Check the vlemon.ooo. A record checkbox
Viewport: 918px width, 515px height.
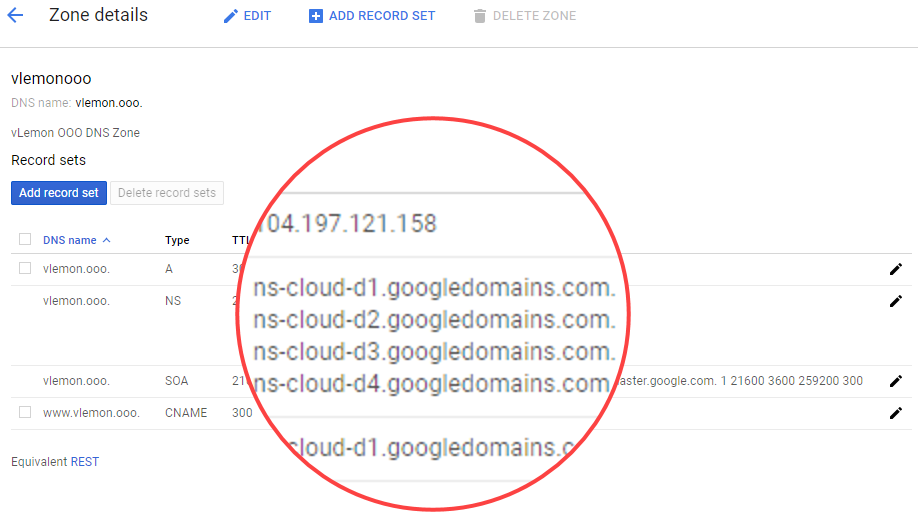[25, 268]
